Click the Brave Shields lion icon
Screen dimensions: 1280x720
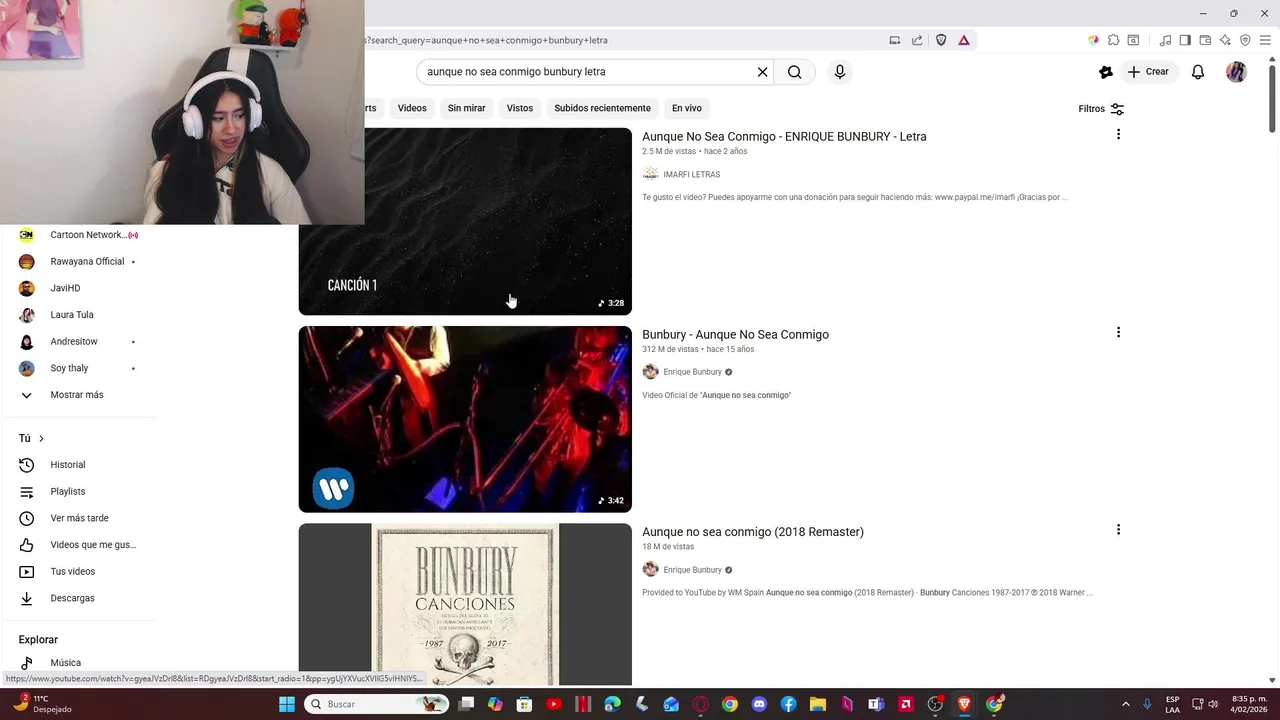(941, 40)
